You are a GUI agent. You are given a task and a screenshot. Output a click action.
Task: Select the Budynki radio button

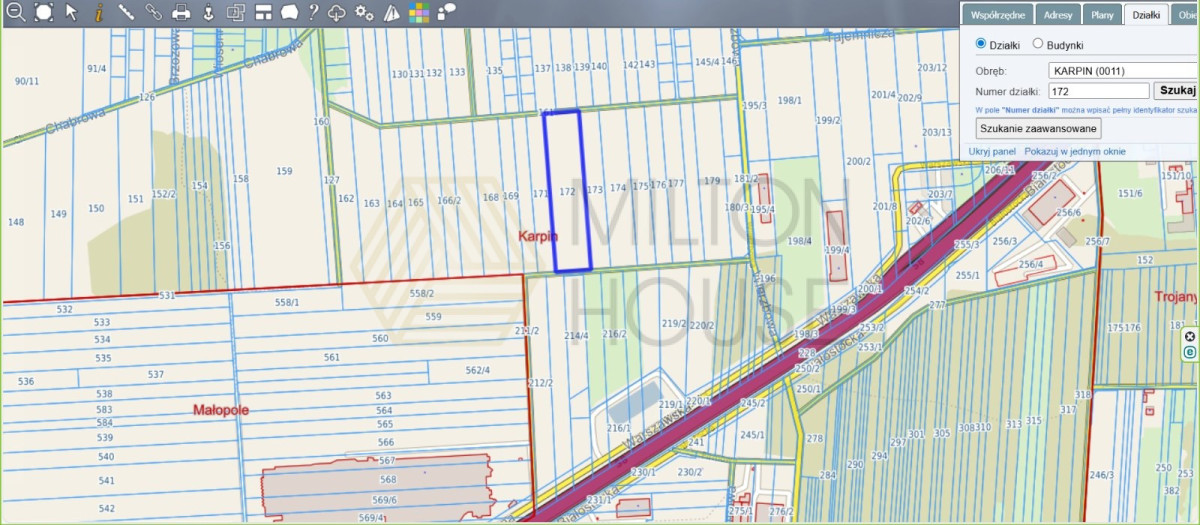tap(1038, 44)
